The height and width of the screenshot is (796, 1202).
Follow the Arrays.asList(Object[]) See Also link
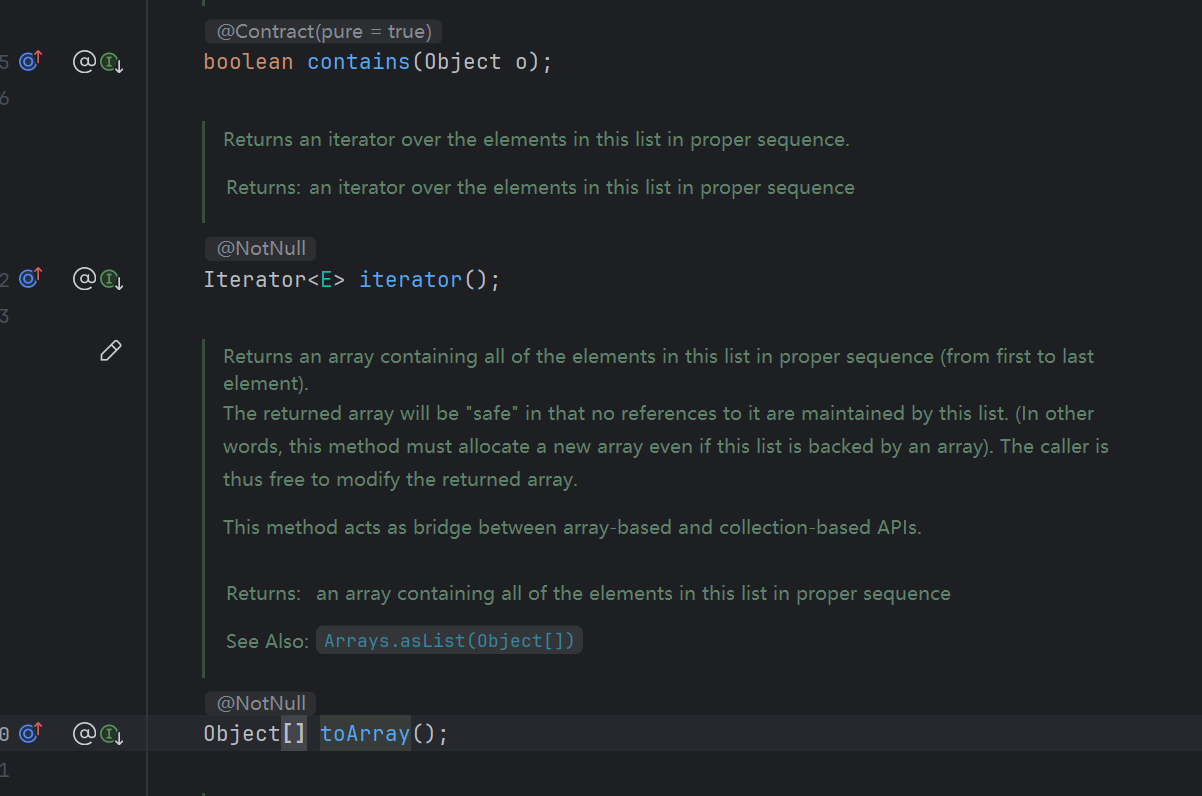(x=449, y=641)
